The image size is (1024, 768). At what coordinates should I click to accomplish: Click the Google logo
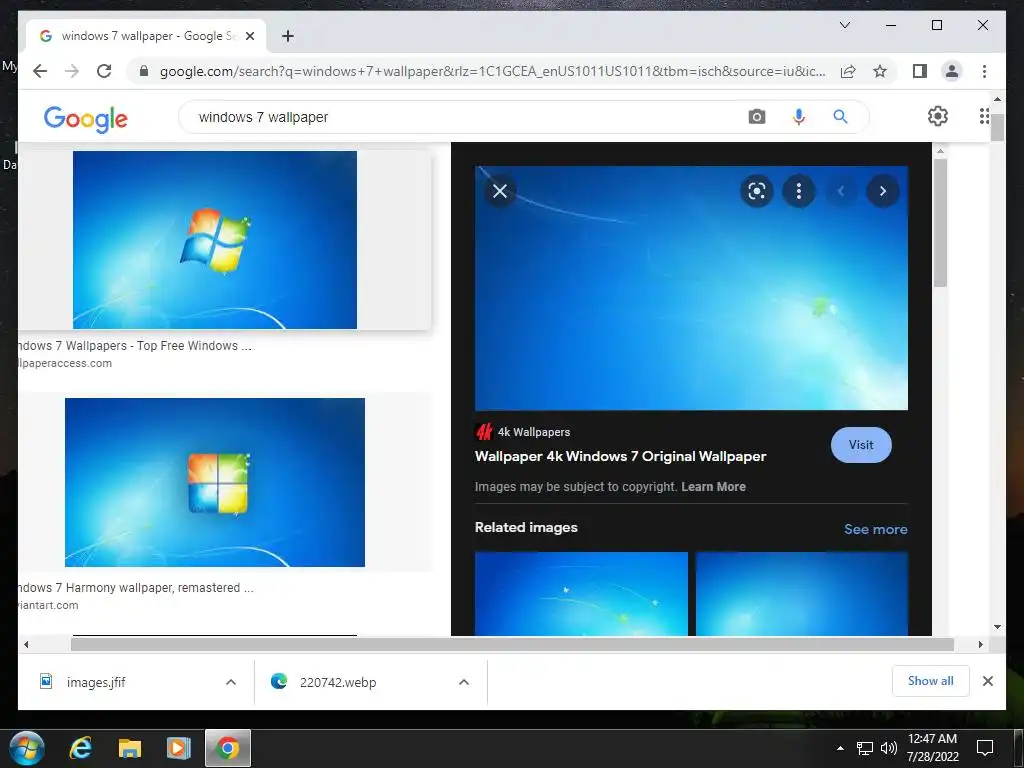(86, 119)
